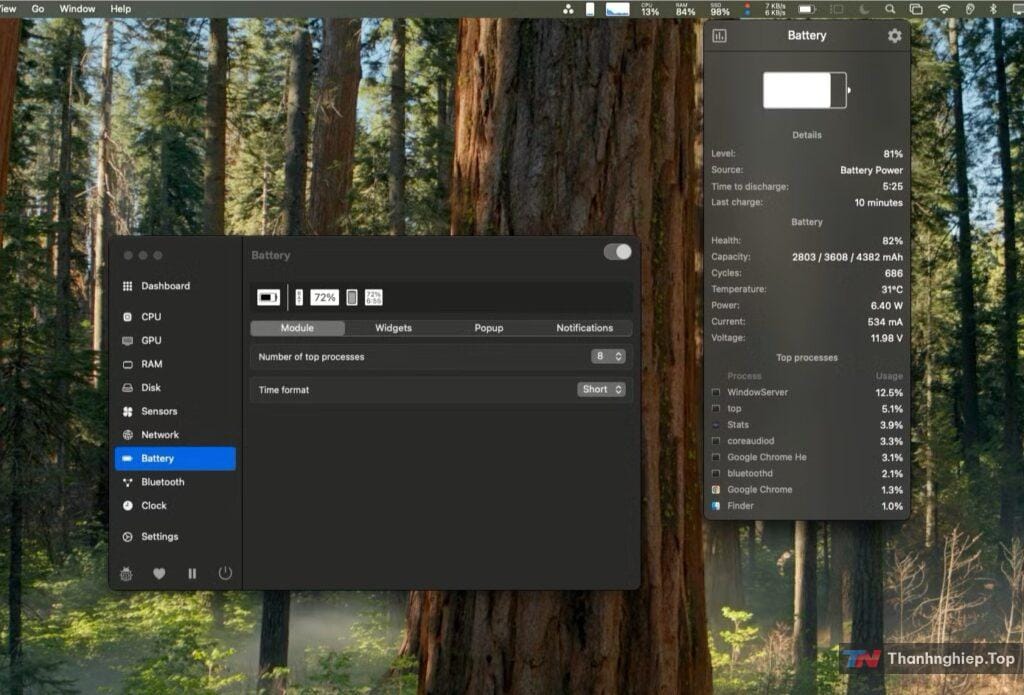Click the pause icon in sidebar footer
This screenshot has width=1024, height=695.
(x=192, y=574)
